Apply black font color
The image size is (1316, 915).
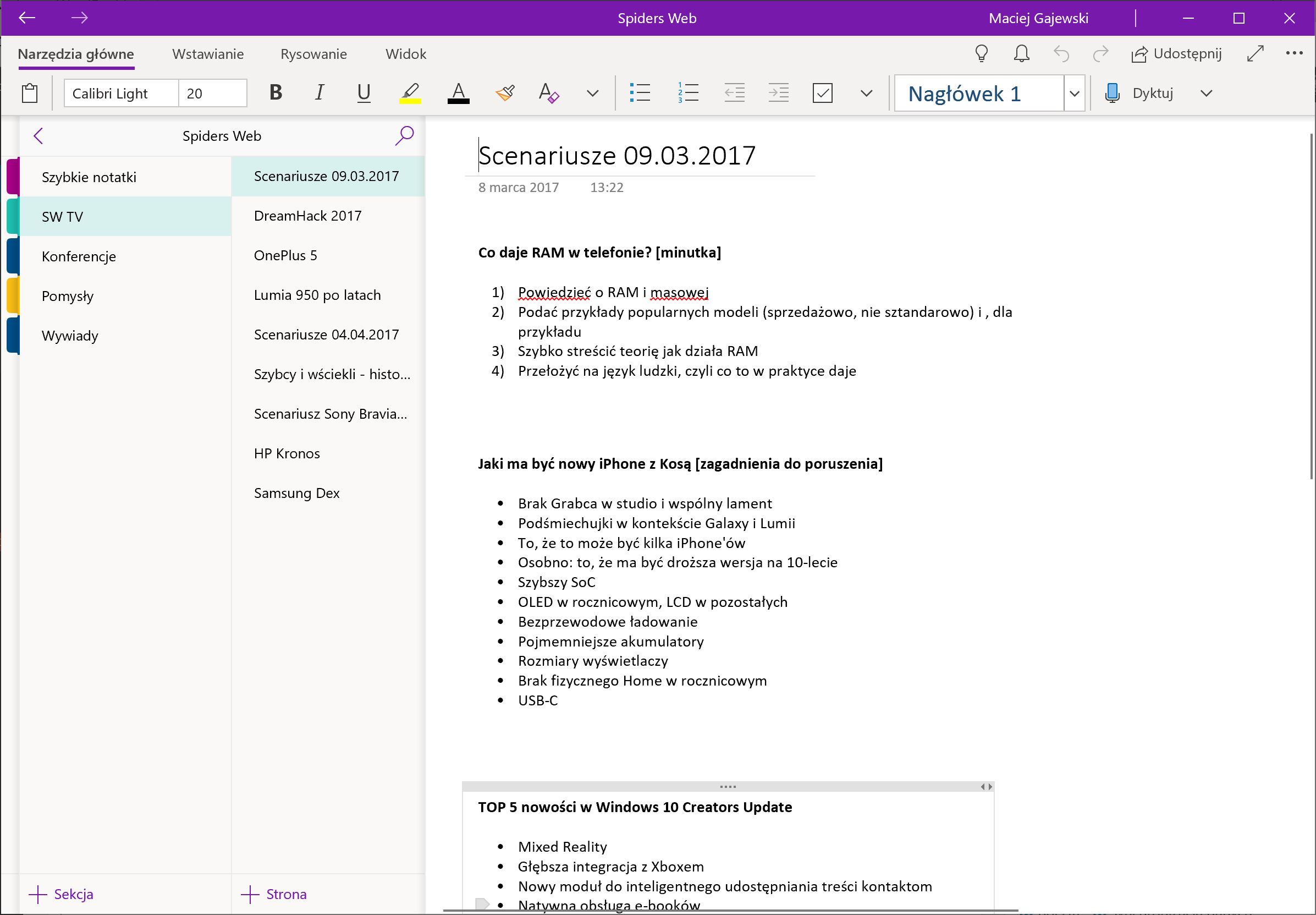point(458,92)
